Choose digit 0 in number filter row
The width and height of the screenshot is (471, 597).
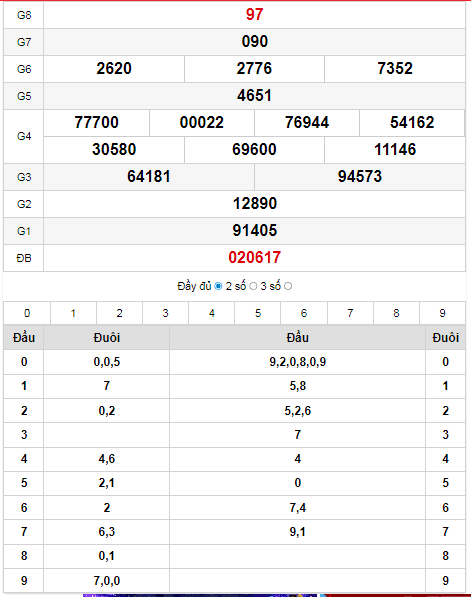pyautogui.click(x=27, y=313)
